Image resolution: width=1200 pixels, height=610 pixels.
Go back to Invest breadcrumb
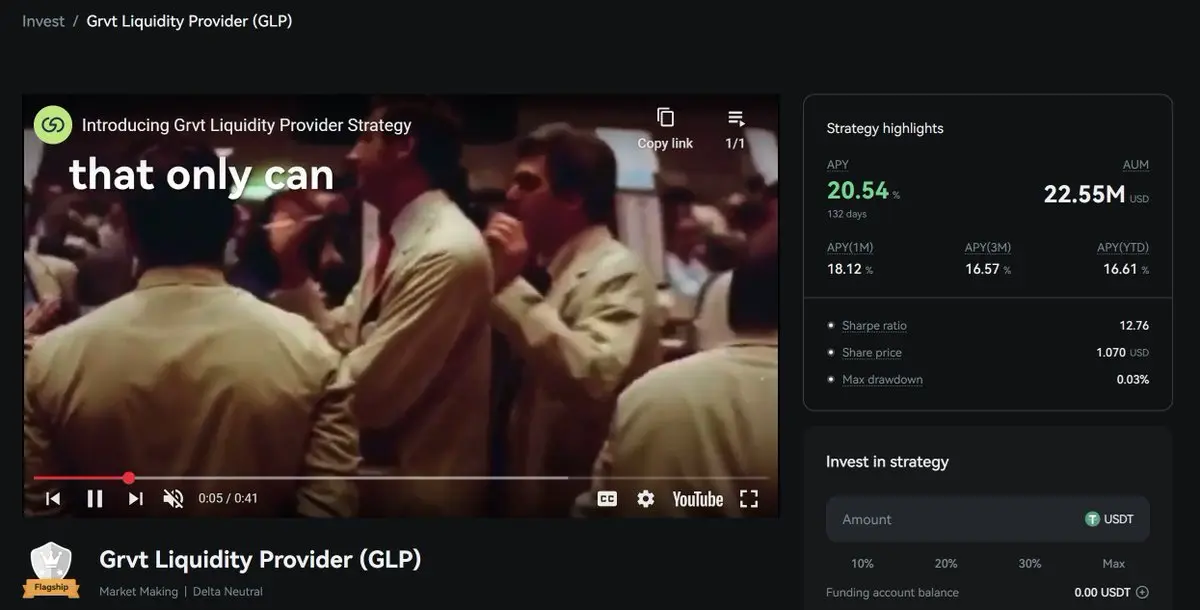(x=43, y=20)
